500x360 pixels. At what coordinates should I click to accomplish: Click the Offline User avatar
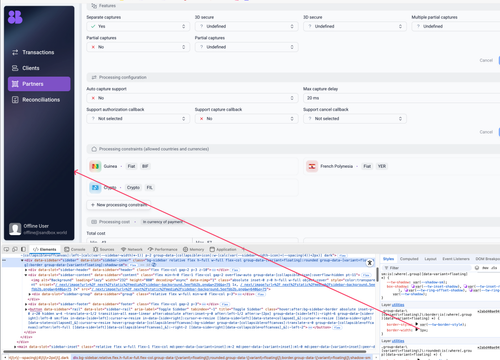tap(15, 229)
